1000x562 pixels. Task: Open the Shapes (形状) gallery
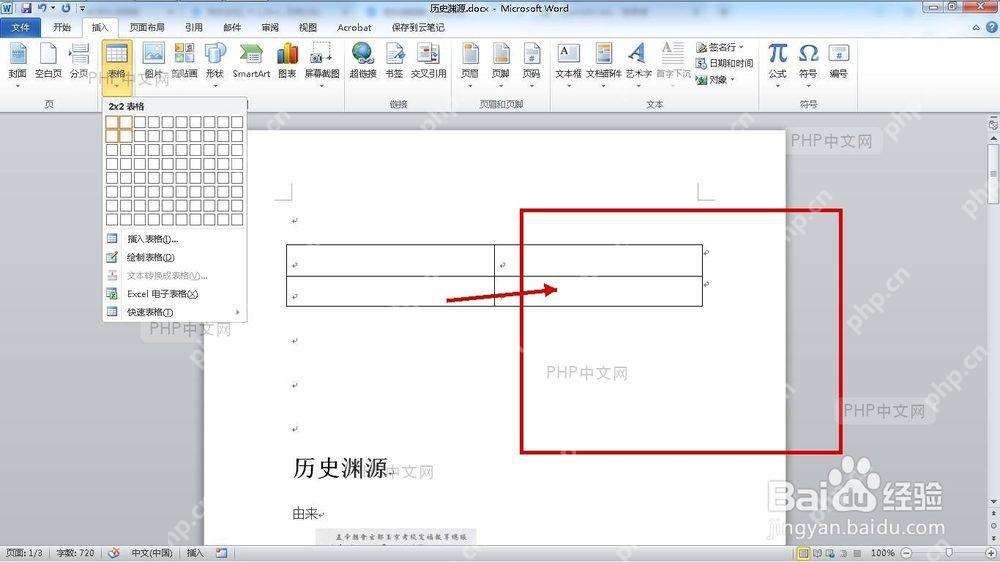tap(215, 63)
